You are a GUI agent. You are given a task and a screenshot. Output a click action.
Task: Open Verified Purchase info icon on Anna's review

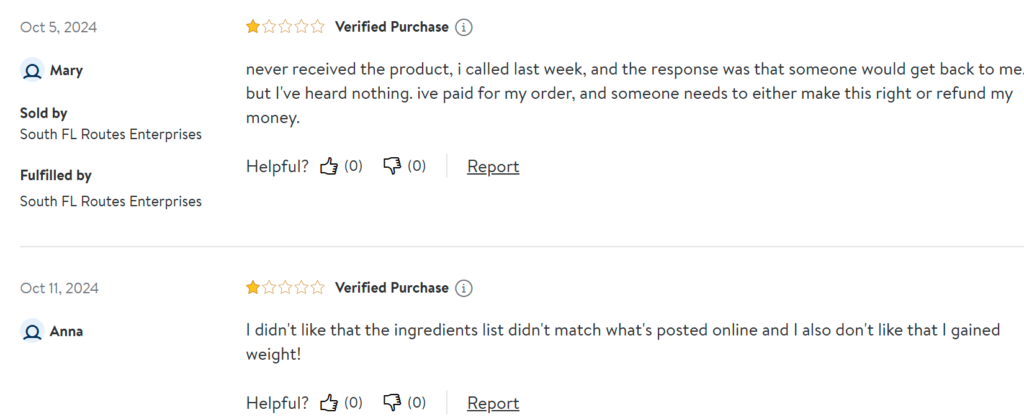pos(464,288)
